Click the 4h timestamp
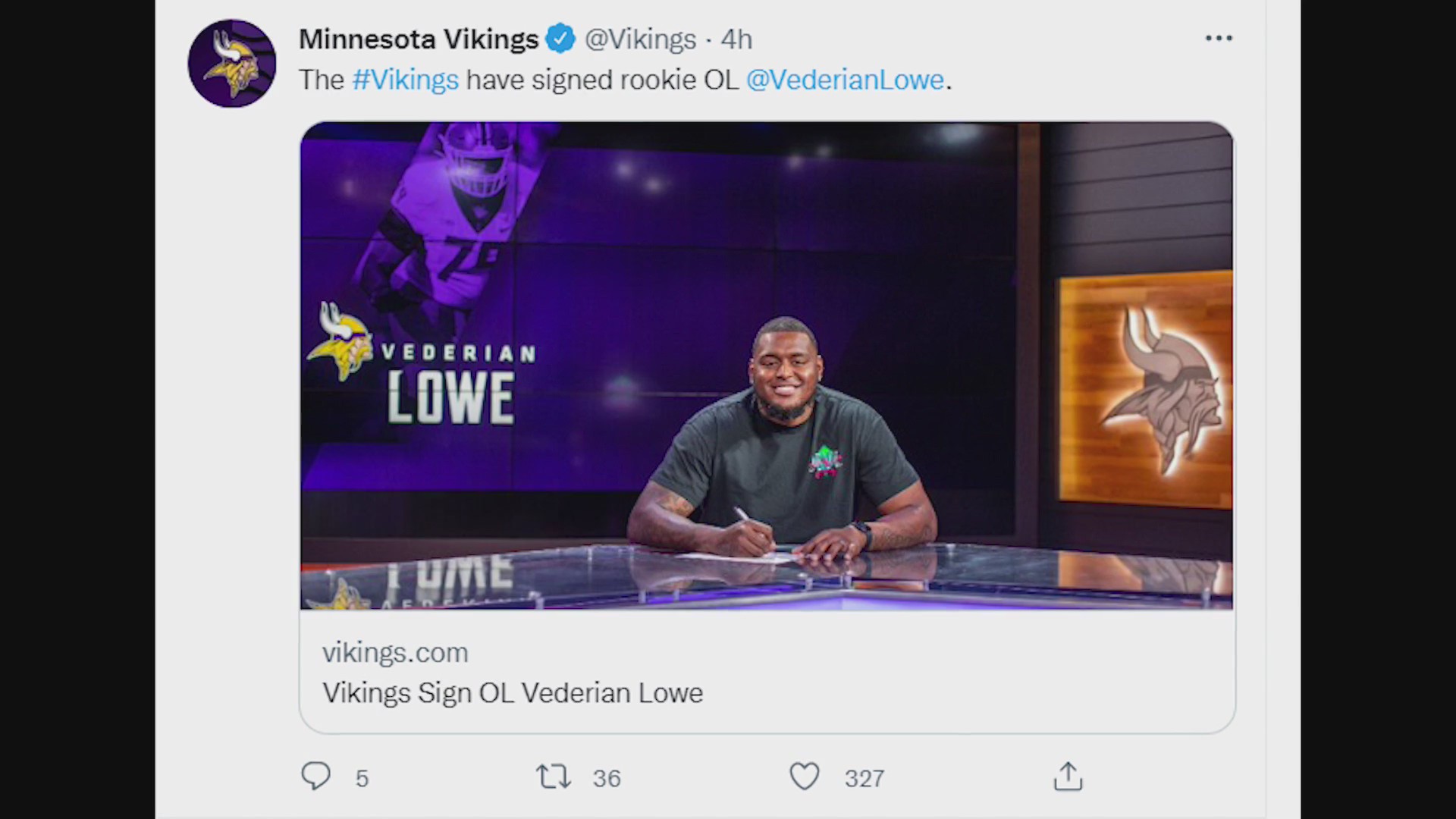 735,39
